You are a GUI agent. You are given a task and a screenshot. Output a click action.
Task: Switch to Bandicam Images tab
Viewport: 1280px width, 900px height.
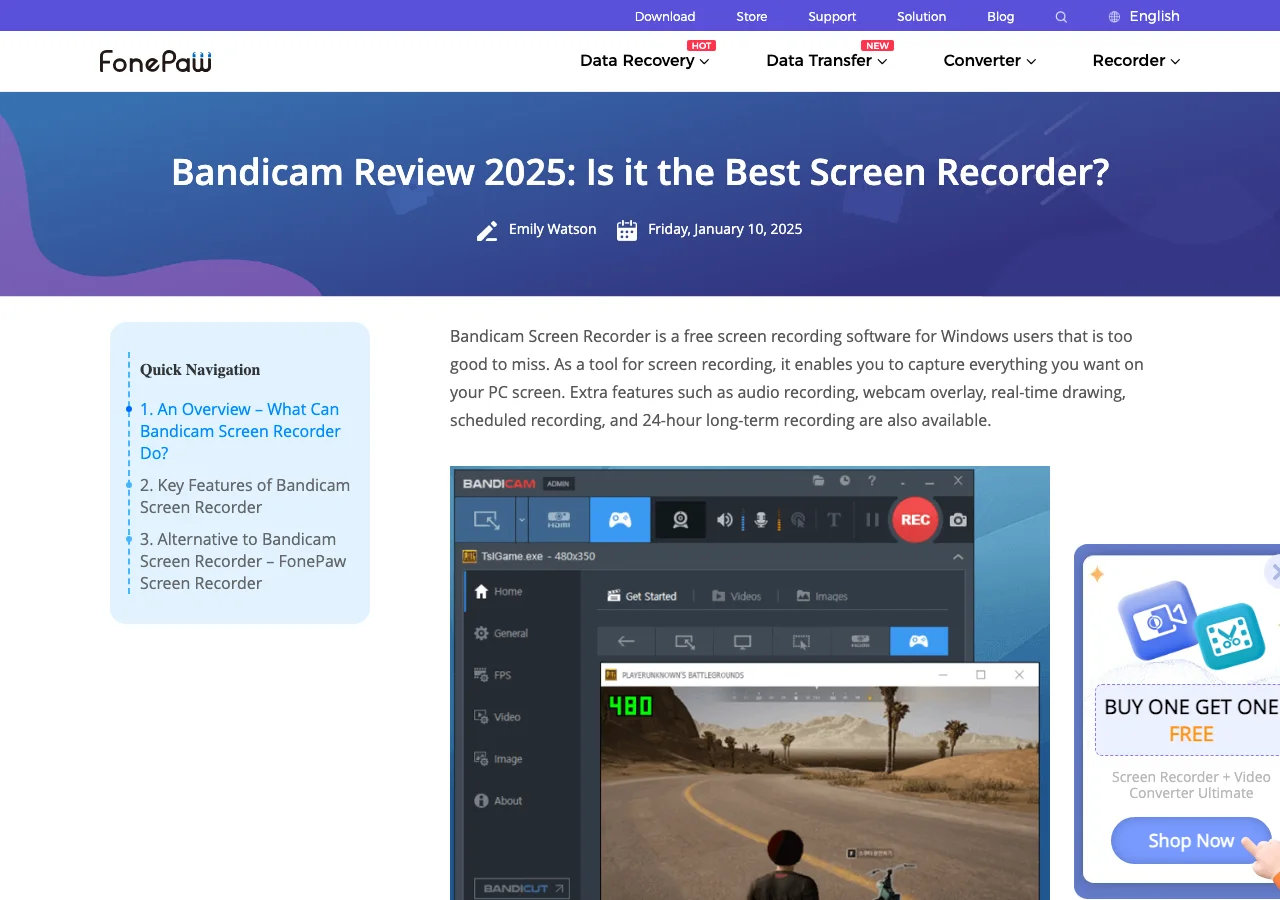pyautogui.click(x=822, y=596)
